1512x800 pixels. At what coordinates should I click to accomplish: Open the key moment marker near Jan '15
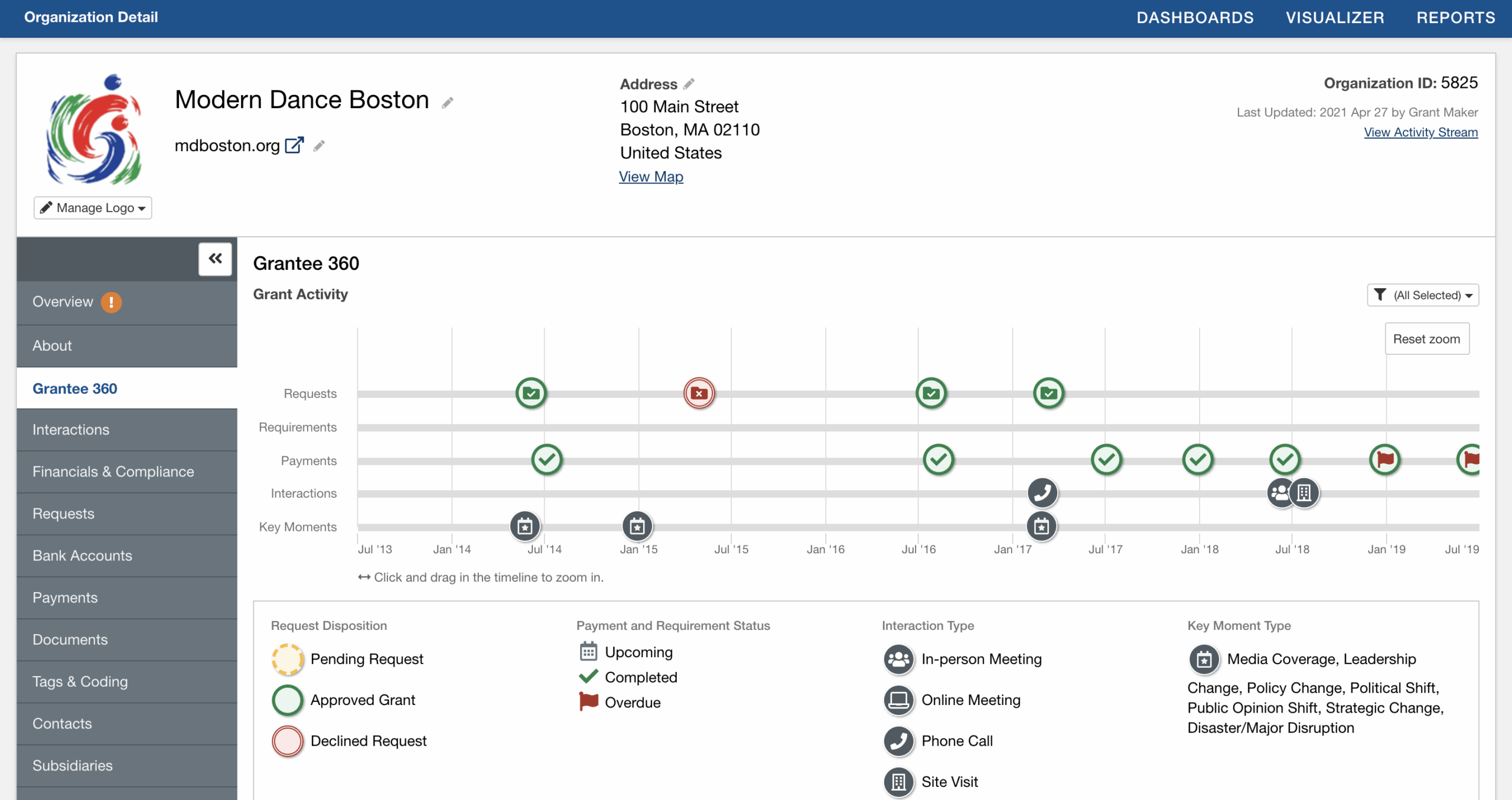click(637, 527)
